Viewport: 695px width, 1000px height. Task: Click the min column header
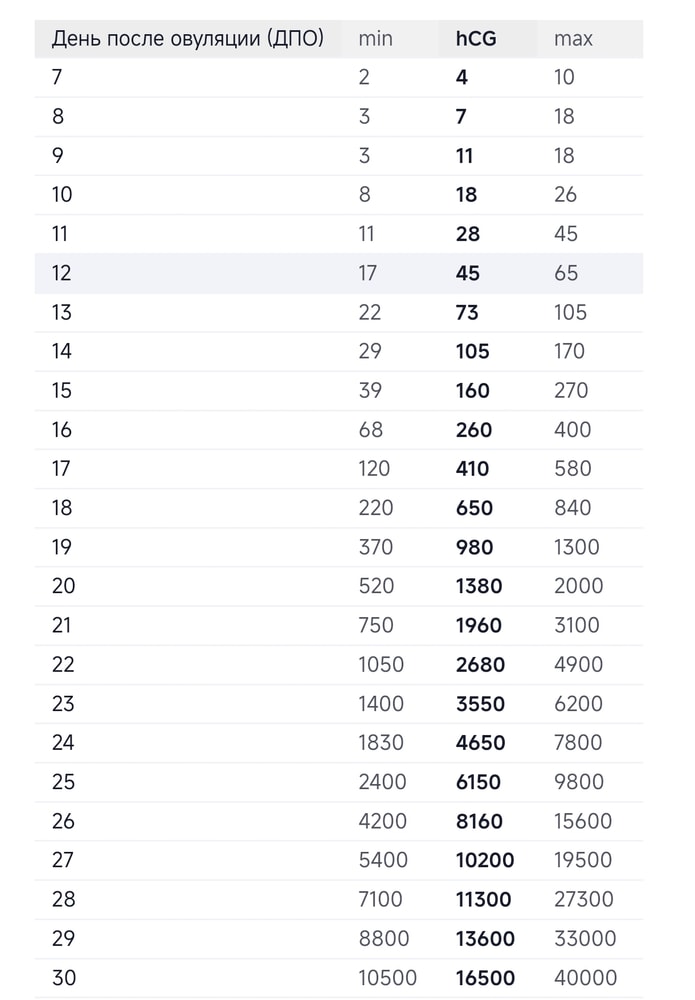pyautogui.click(x=375, y=39)
